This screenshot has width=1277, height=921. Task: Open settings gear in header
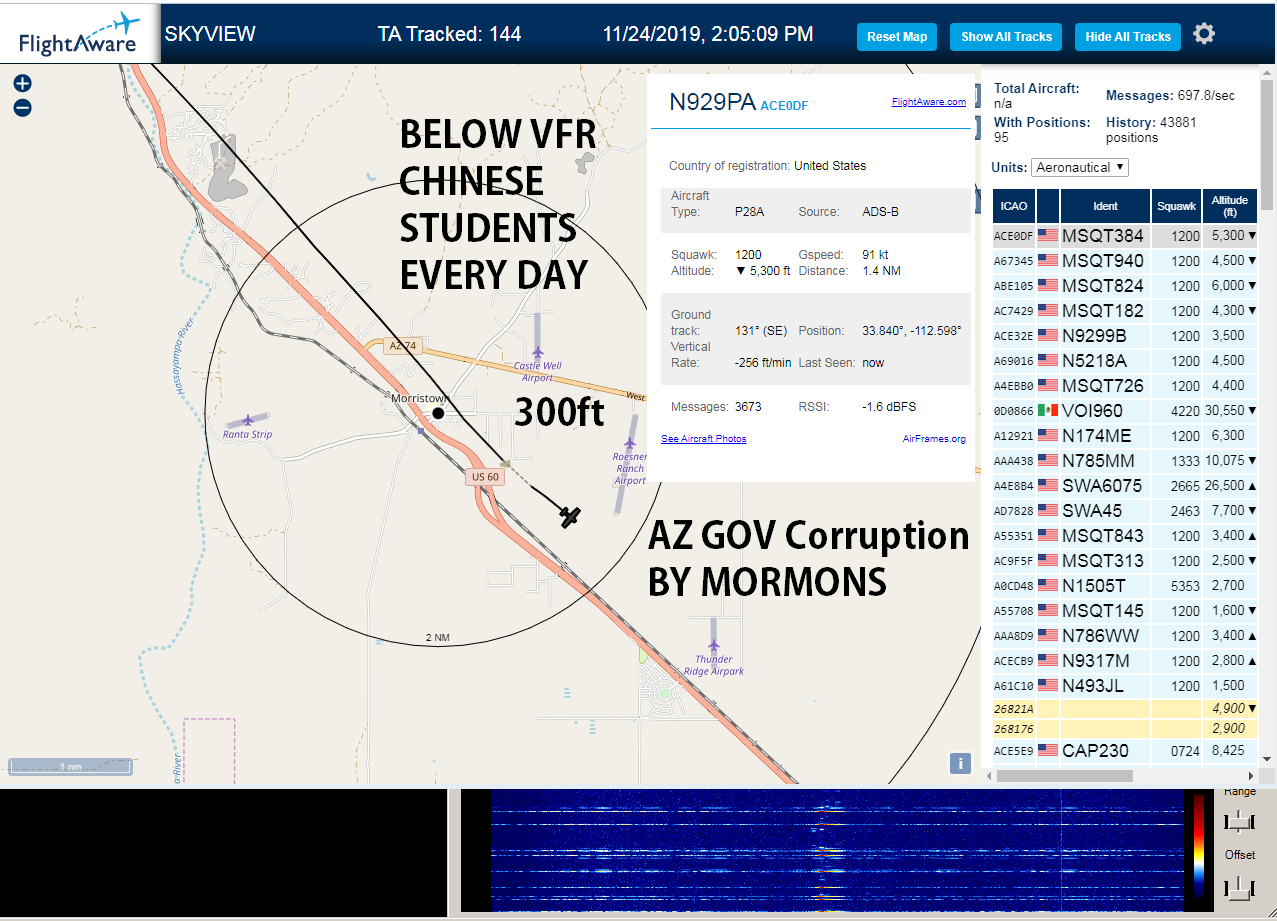(1204, 34)
